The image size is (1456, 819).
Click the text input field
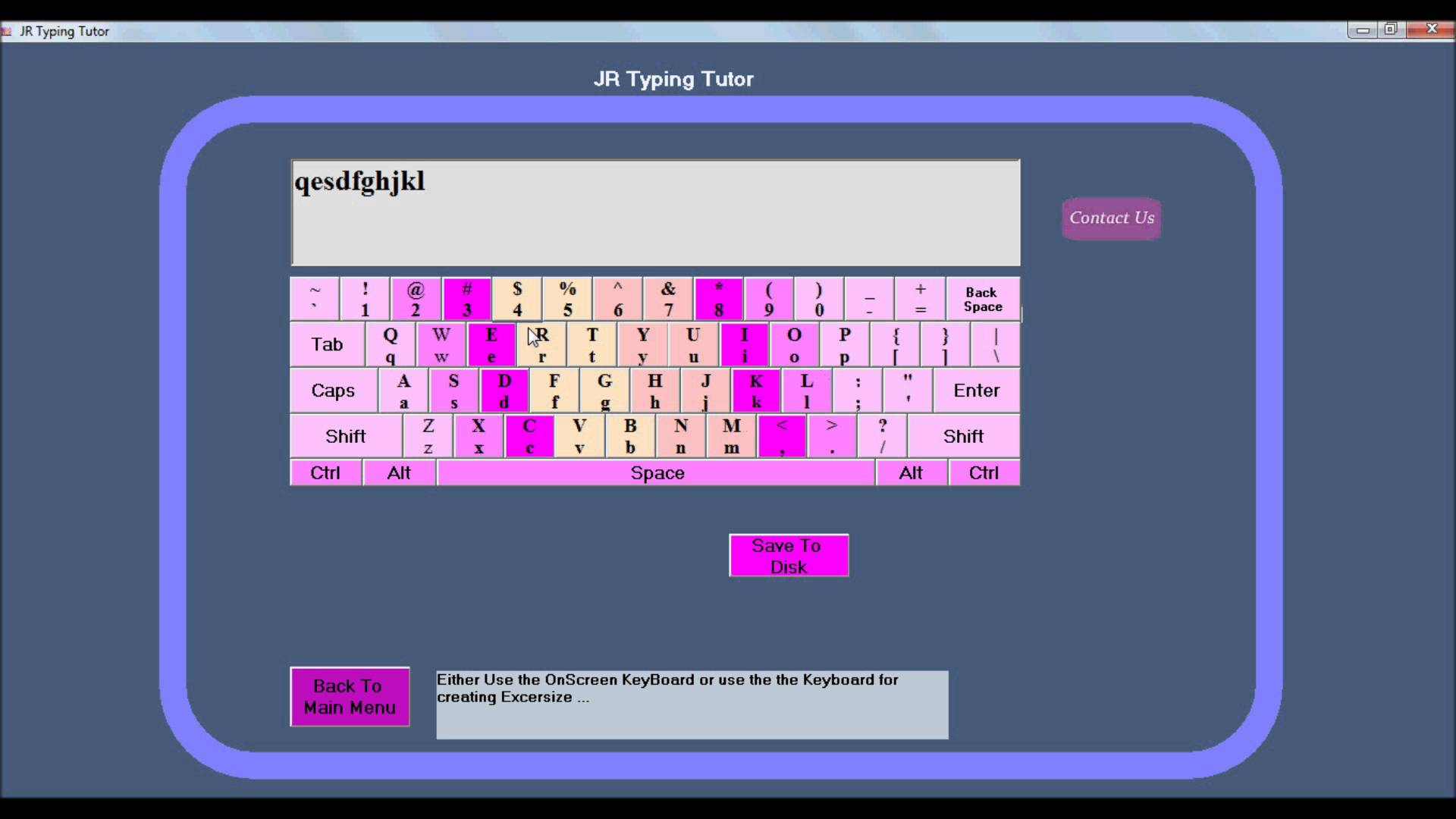click(656, 211)
